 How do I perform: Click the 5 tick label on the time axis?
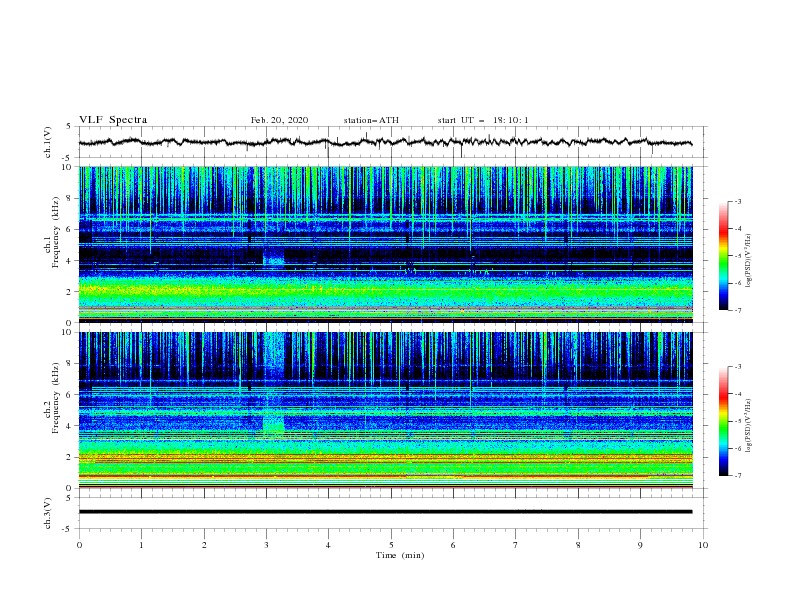point(391,545)
